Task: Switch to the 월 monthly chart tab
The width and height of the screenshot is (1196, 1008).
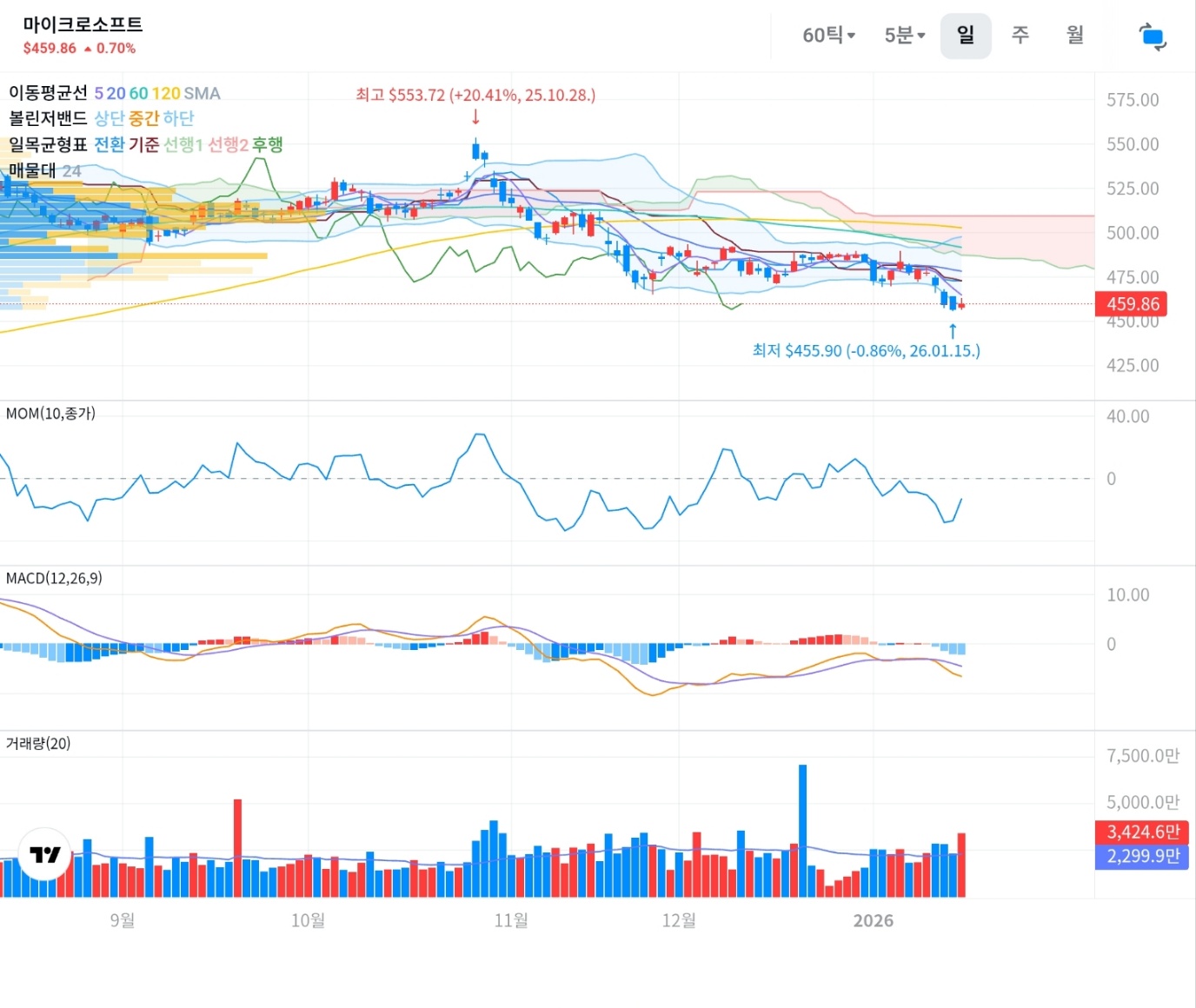Action: pyautogui.click(x=1075, y=36)
